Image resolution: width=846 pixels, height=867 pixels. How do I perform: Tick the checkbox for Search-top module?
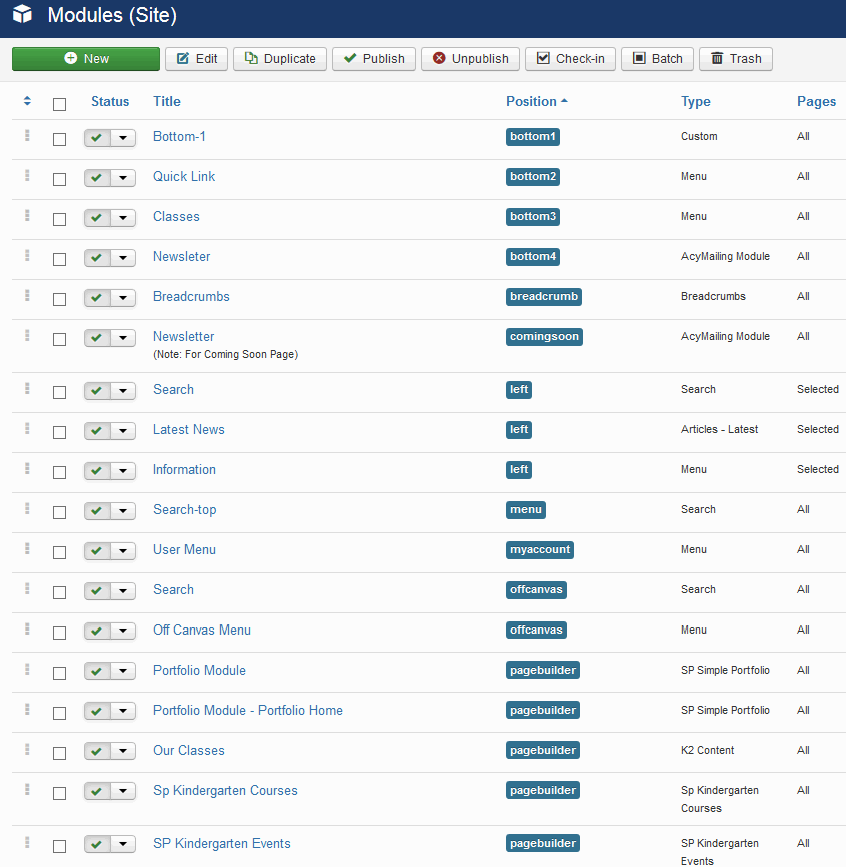pyautogui.click(x=59, y=512)
